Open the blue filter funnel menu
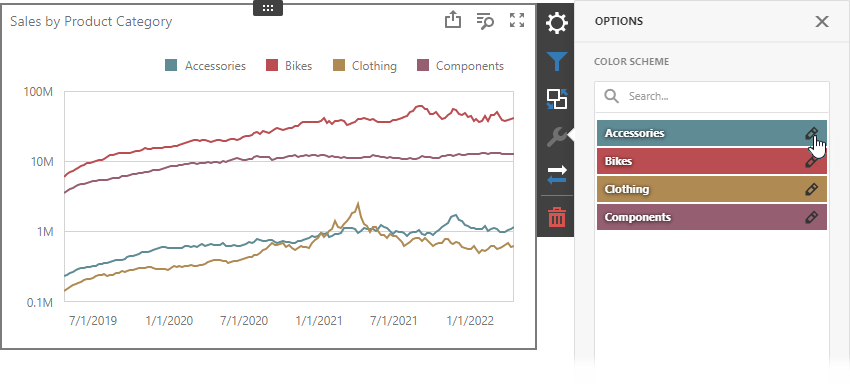 (556, 61)
